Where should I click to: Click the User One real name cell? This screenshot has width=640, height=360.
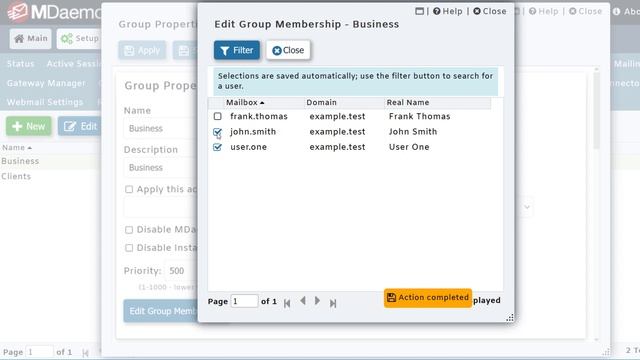(409, 147)
